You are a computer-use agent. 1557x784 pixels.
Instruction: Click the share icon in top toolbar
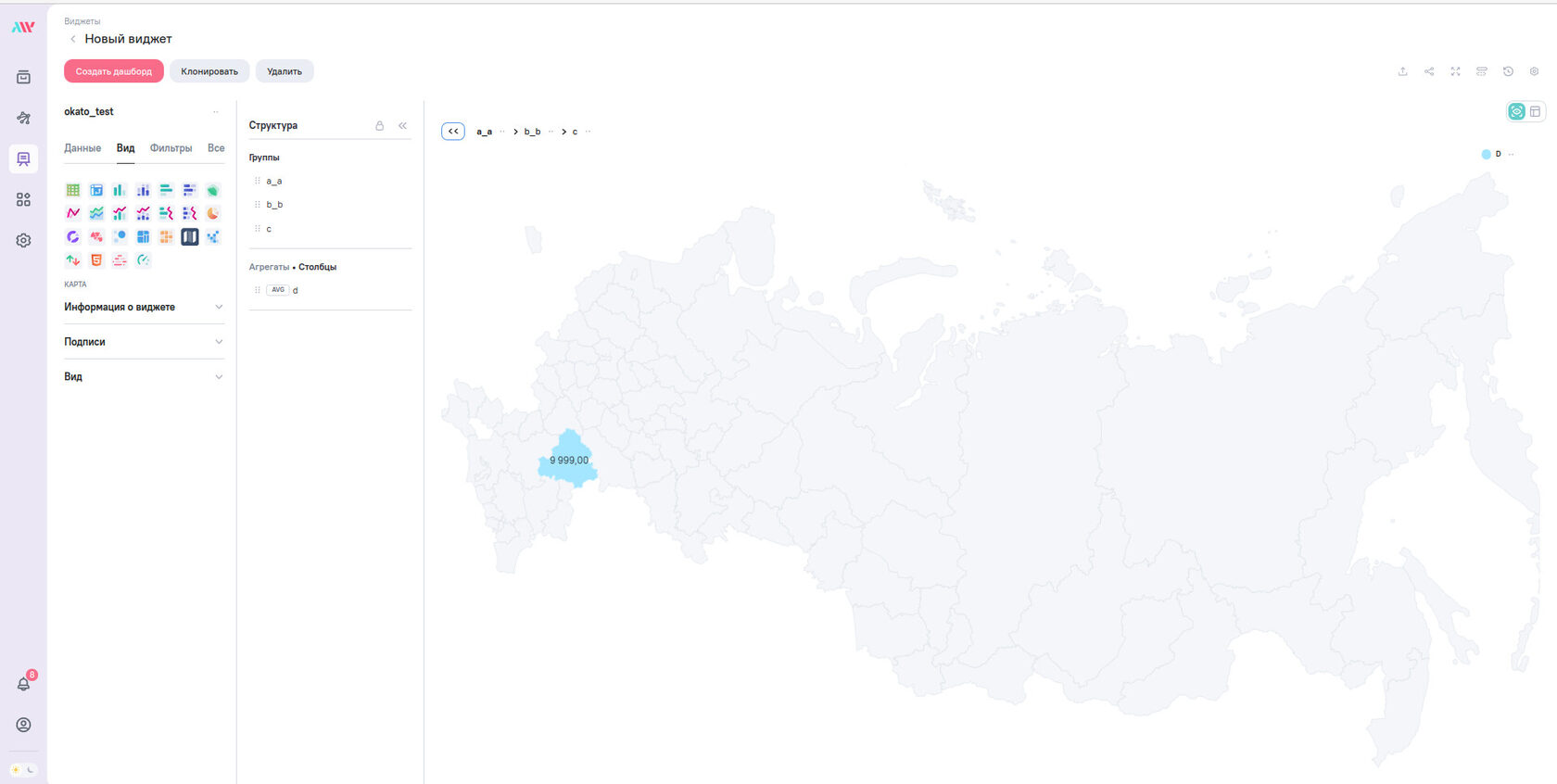1429,71
